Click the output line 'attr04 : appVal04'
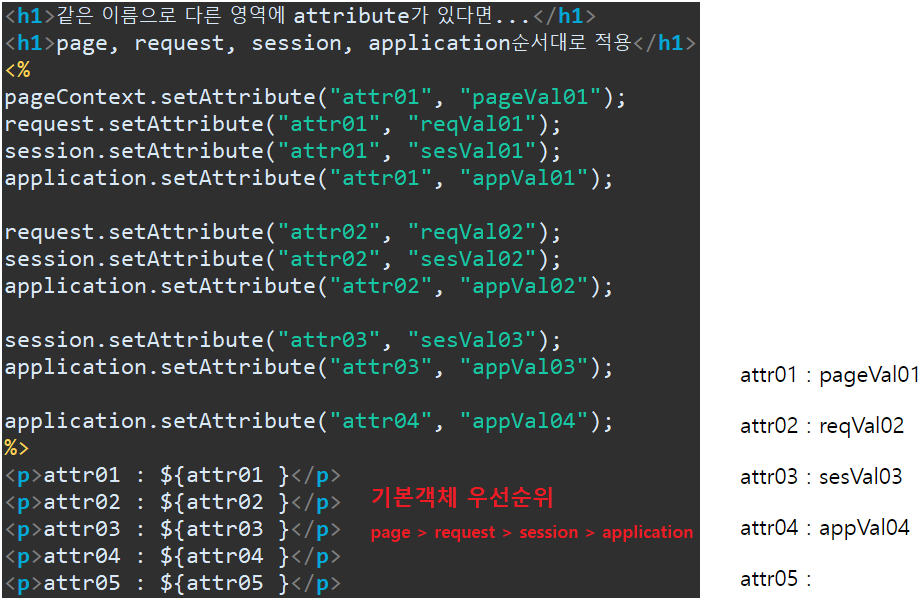 pos(825,528)
